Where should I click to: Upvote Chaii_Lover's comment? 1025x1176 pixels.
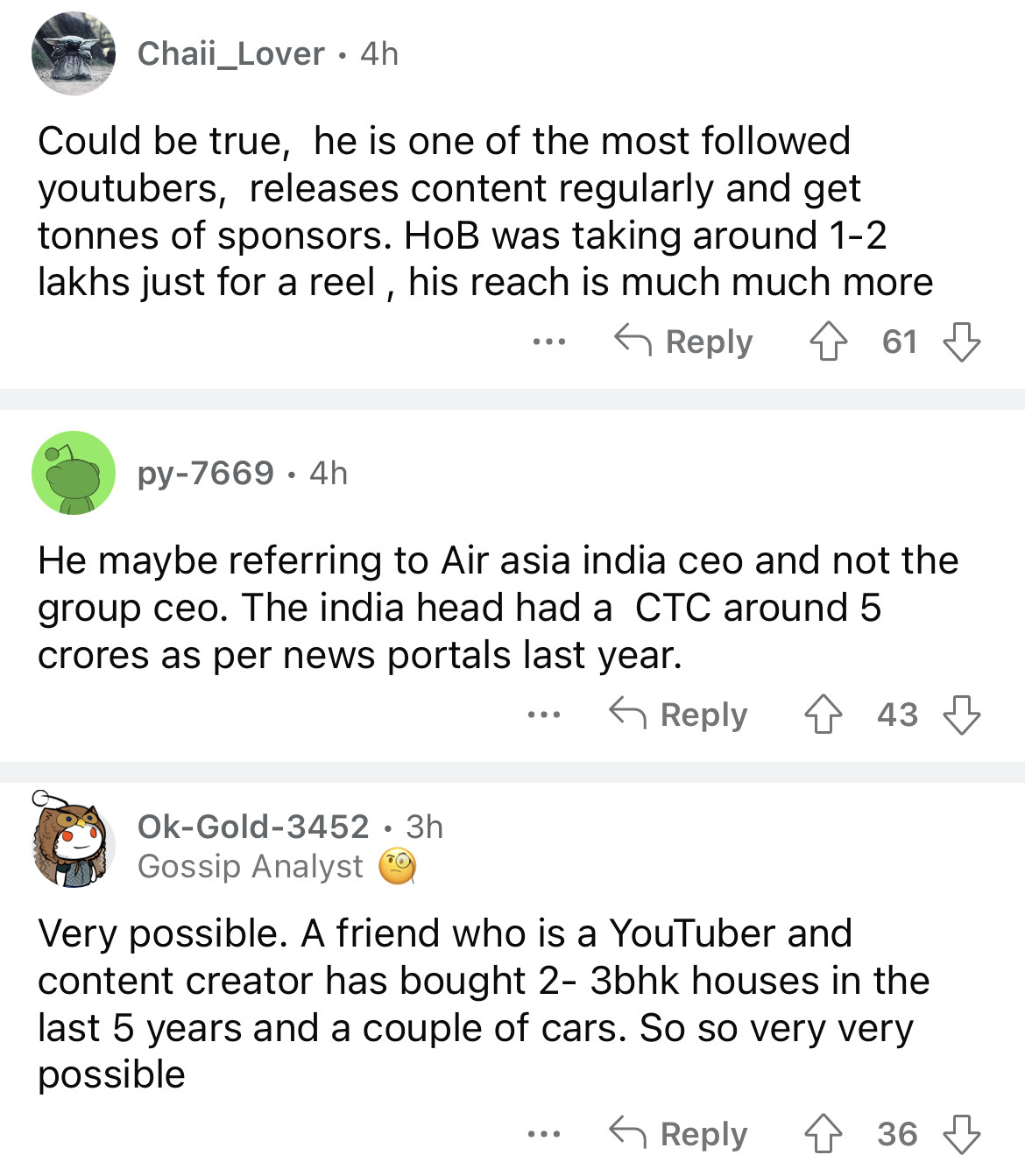click(828, 342)
